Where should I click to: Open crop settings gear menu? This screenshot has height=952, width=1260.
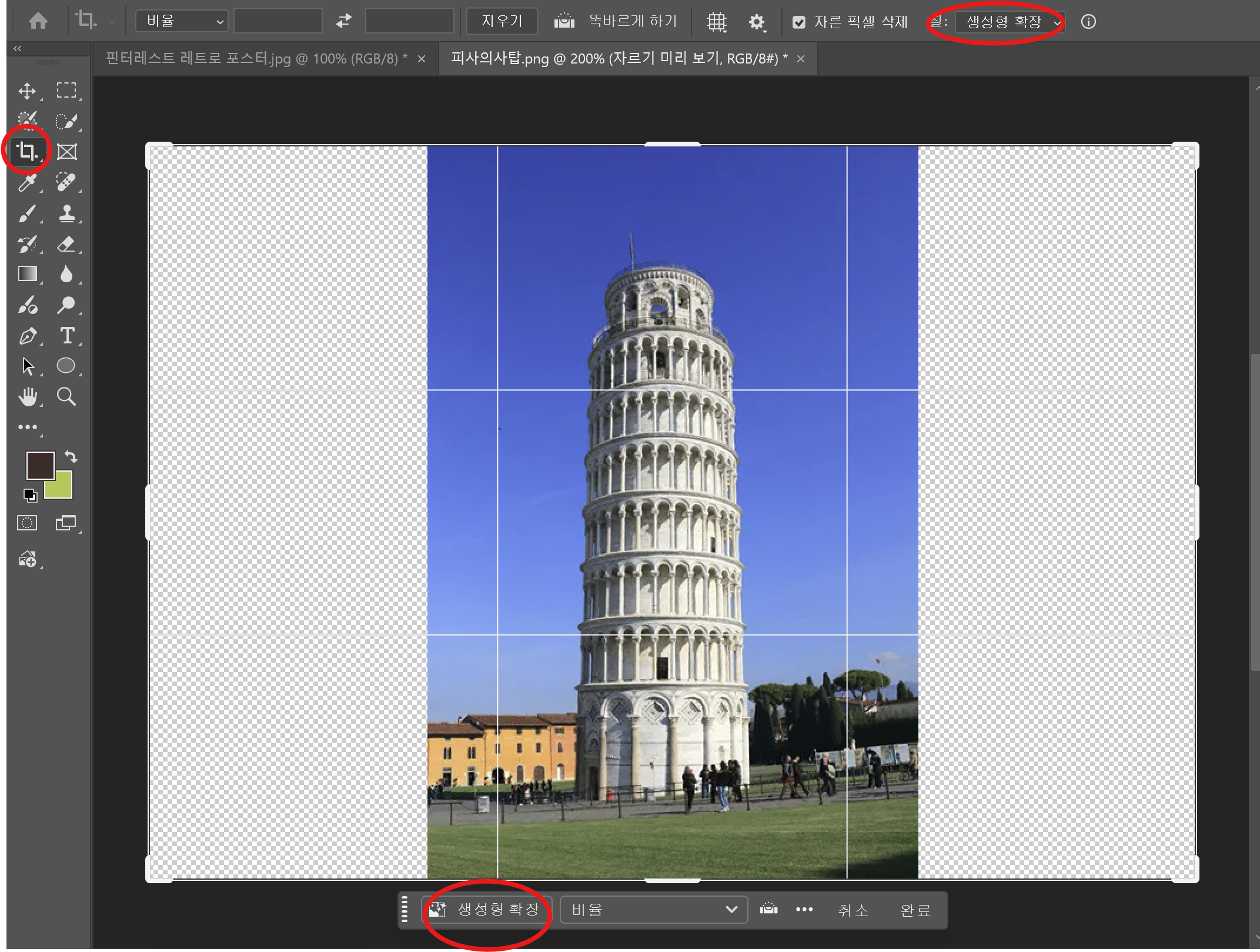point(757,22)
